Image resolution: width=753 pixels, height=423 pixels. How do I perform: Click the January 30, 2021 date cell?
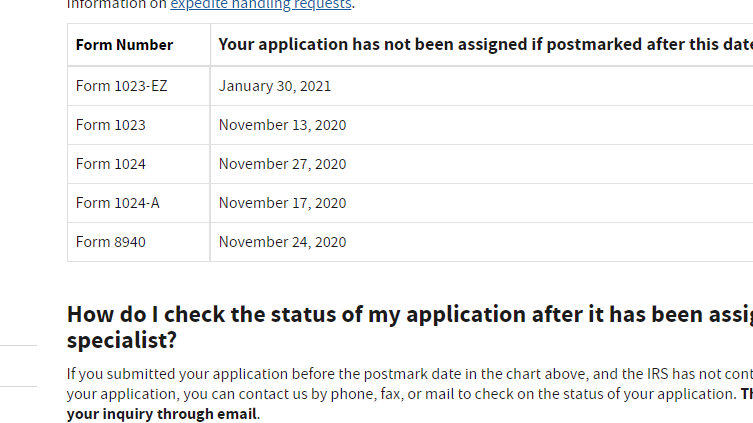point(275,86)
